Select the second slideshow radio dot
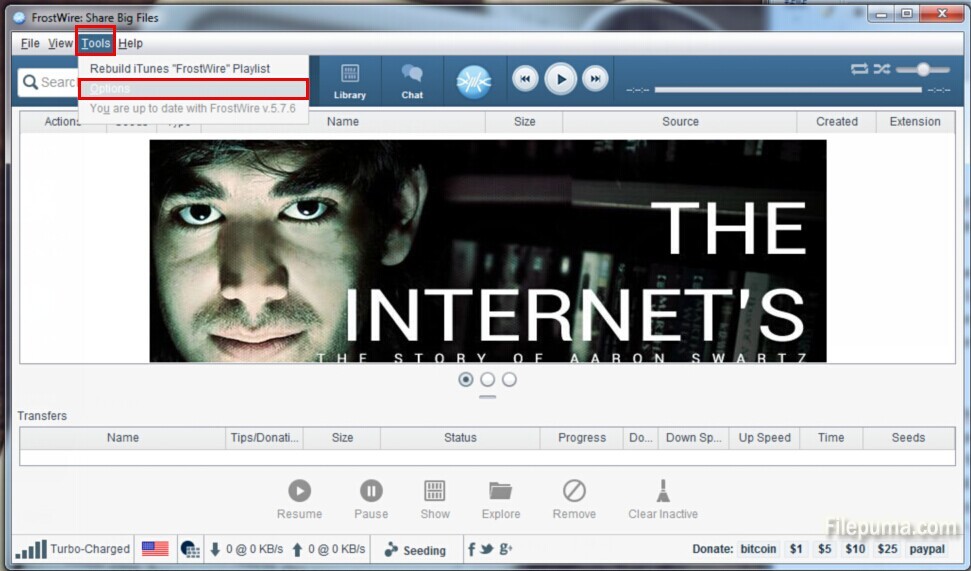Screen dimensions: 971x571 [x=488, y=380]
